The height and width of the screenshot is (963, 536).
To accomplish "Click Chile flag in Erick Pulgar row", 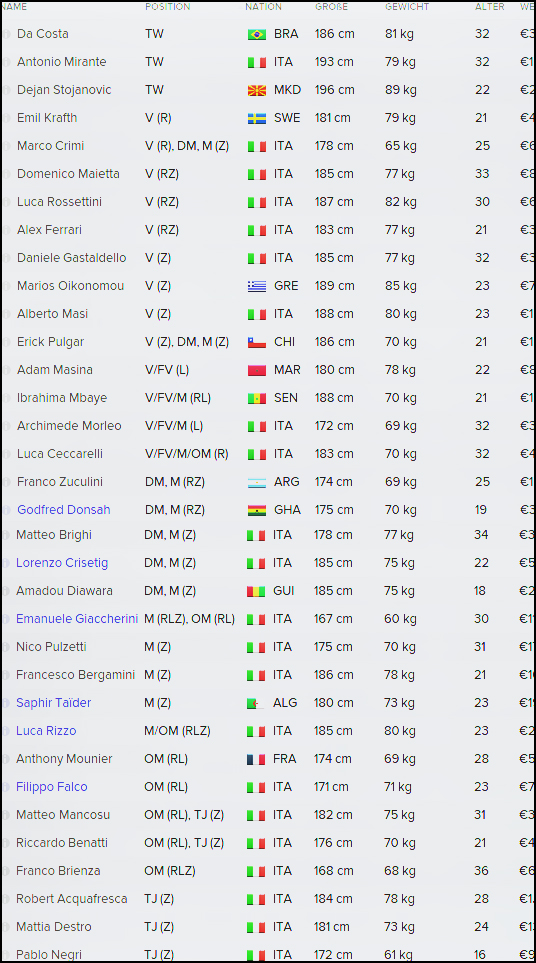I will click(x=257, y=342).
